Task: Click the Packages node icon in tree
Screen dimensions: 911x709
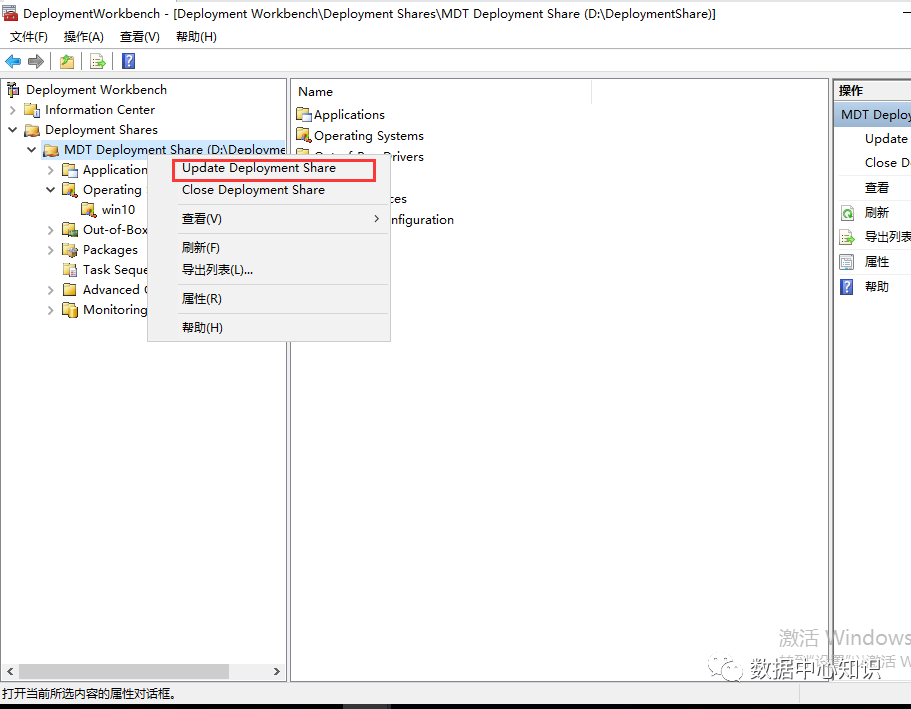Action: point(70,250)
